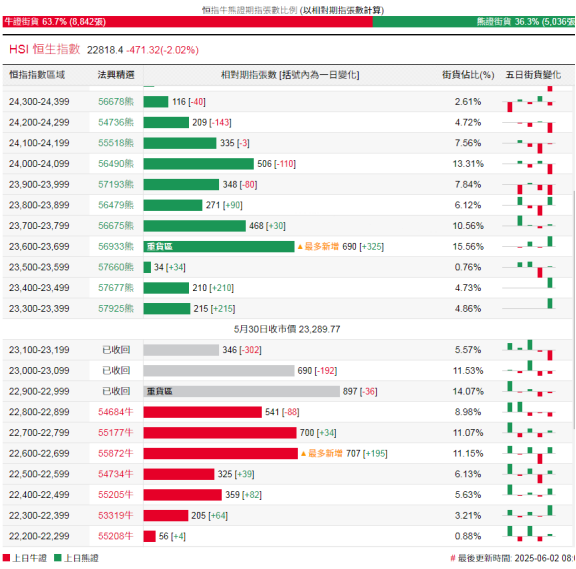Image resolution: width=576 pixels, height=569 pixels.
Task: Open bear warrant link 55518熊
Action: tap(116, 143)
